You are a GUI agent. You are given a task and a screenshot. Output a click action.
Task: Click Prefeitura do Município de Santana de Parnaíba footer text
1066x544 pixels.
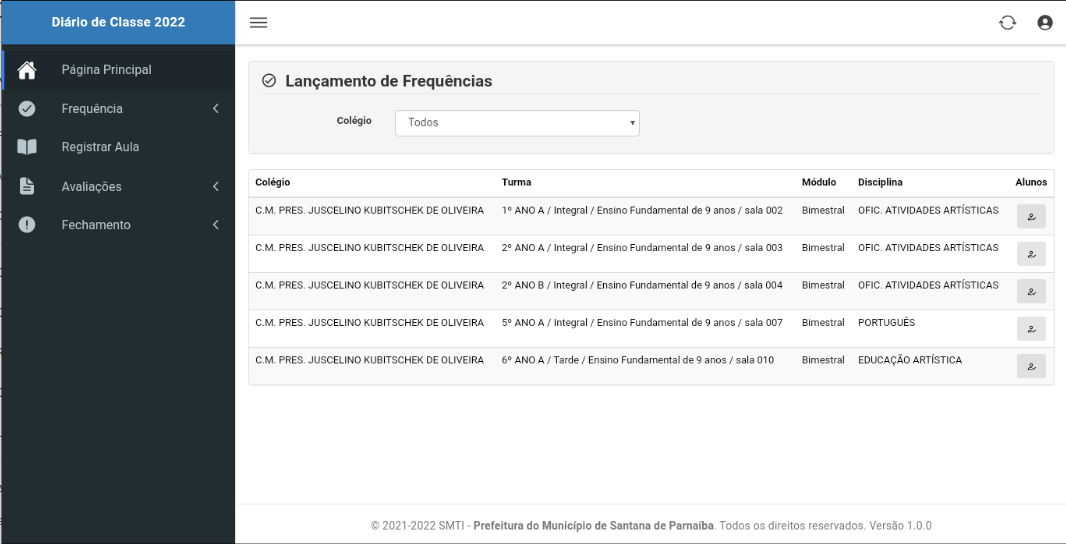point(594,526)
